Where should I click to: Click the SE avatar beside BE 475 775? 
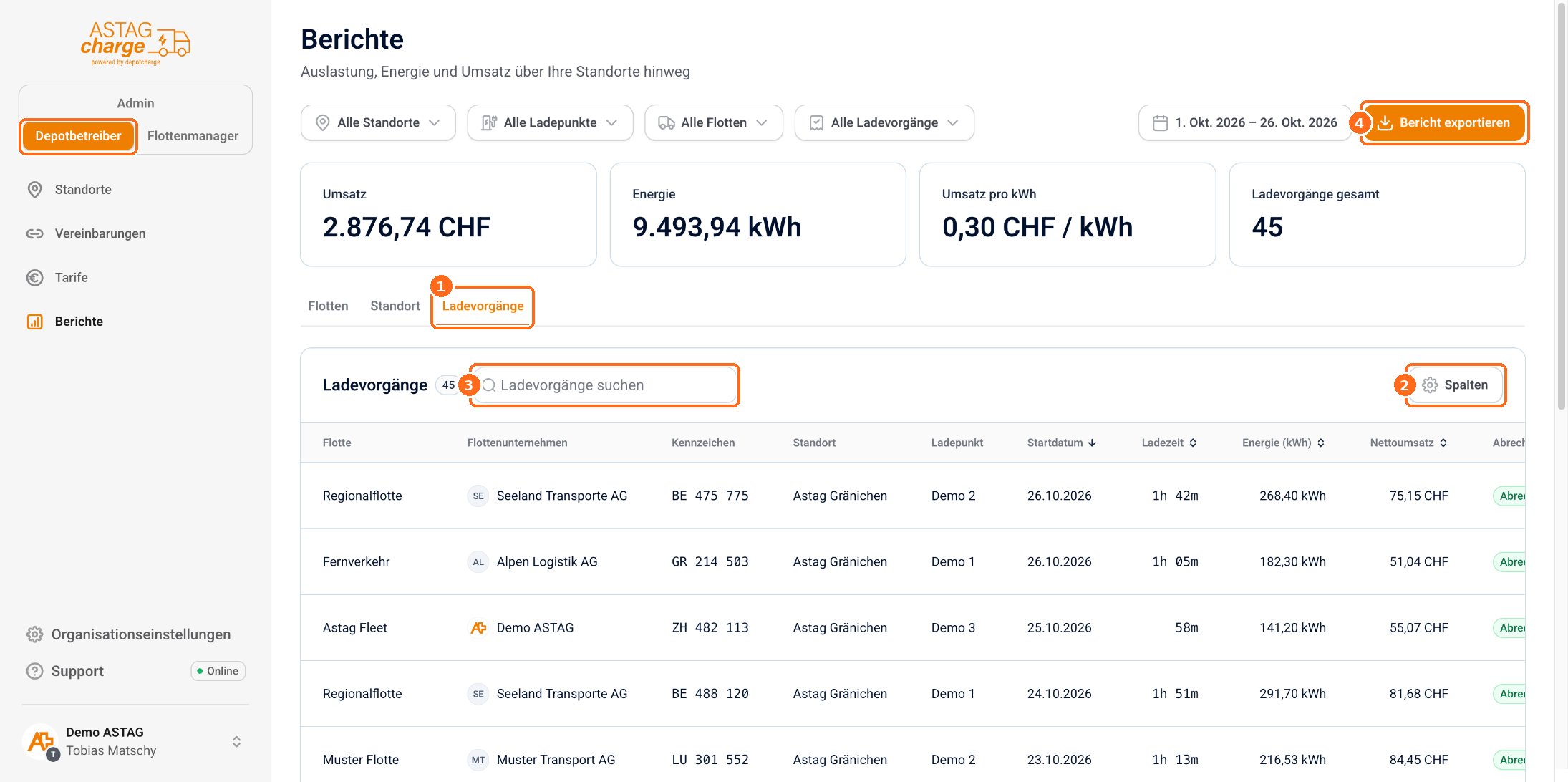(478, 496)
